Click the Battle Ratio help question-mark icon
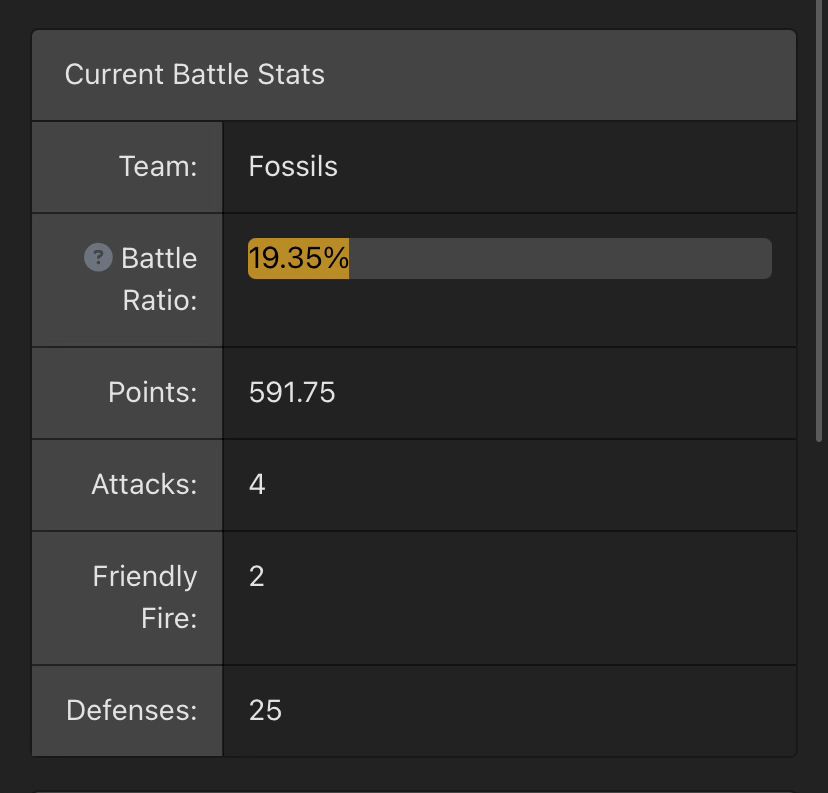828x793 pixels. tap(98, 258)
